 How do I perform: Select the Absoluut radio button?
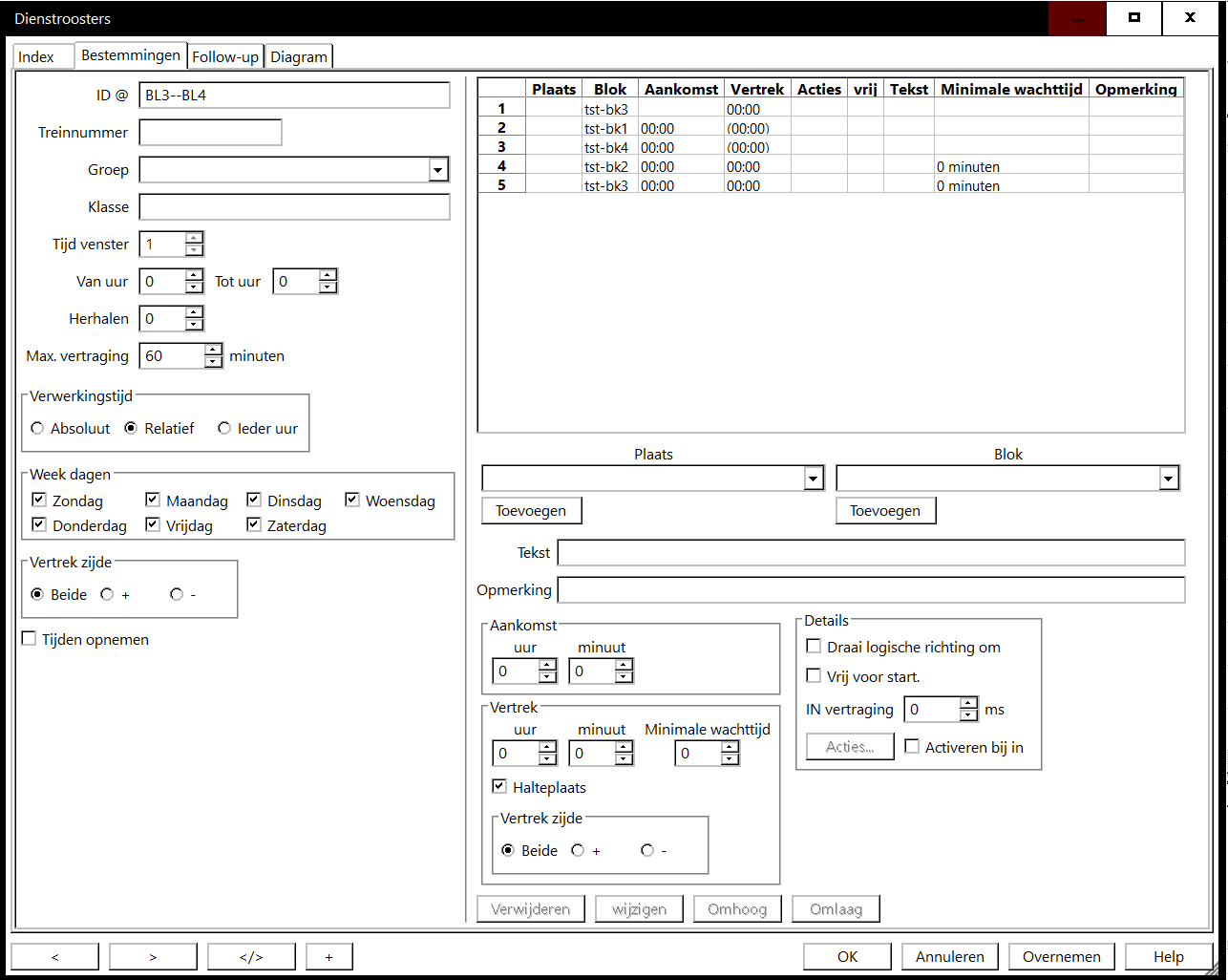[37, 428]
